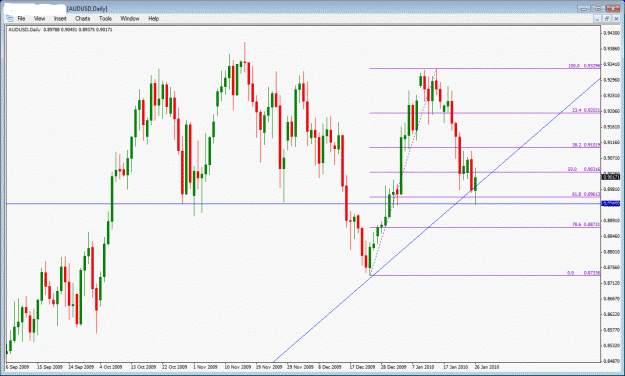625x376 pixels.
Task: Click the 8 Dec 2009 date label
Action: tap(330, 367)
